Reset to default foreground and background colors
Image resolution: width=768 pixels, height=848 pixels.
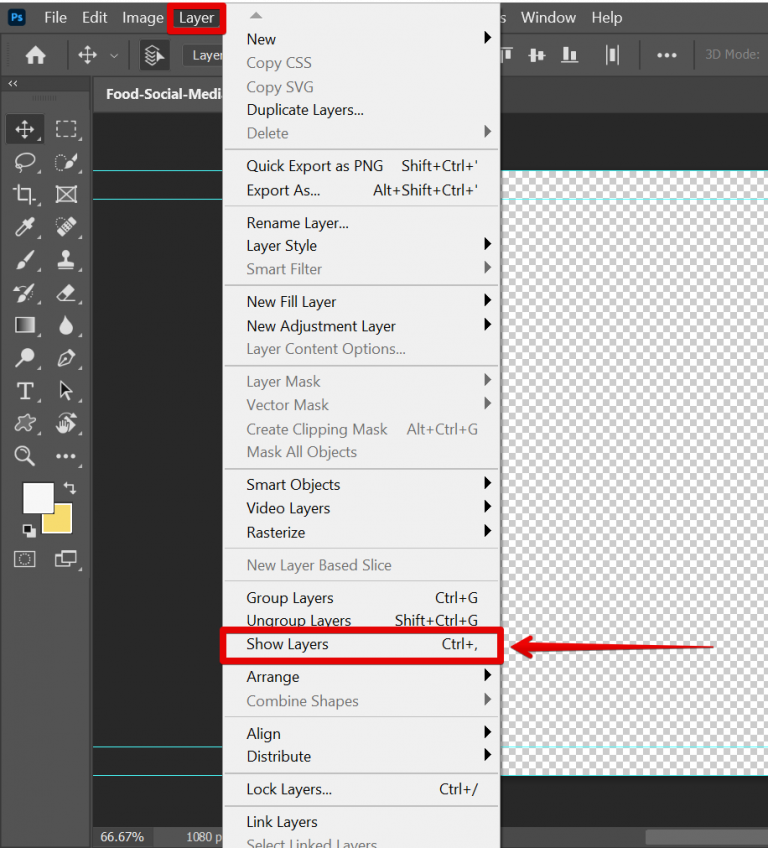(x=29, y=530)
